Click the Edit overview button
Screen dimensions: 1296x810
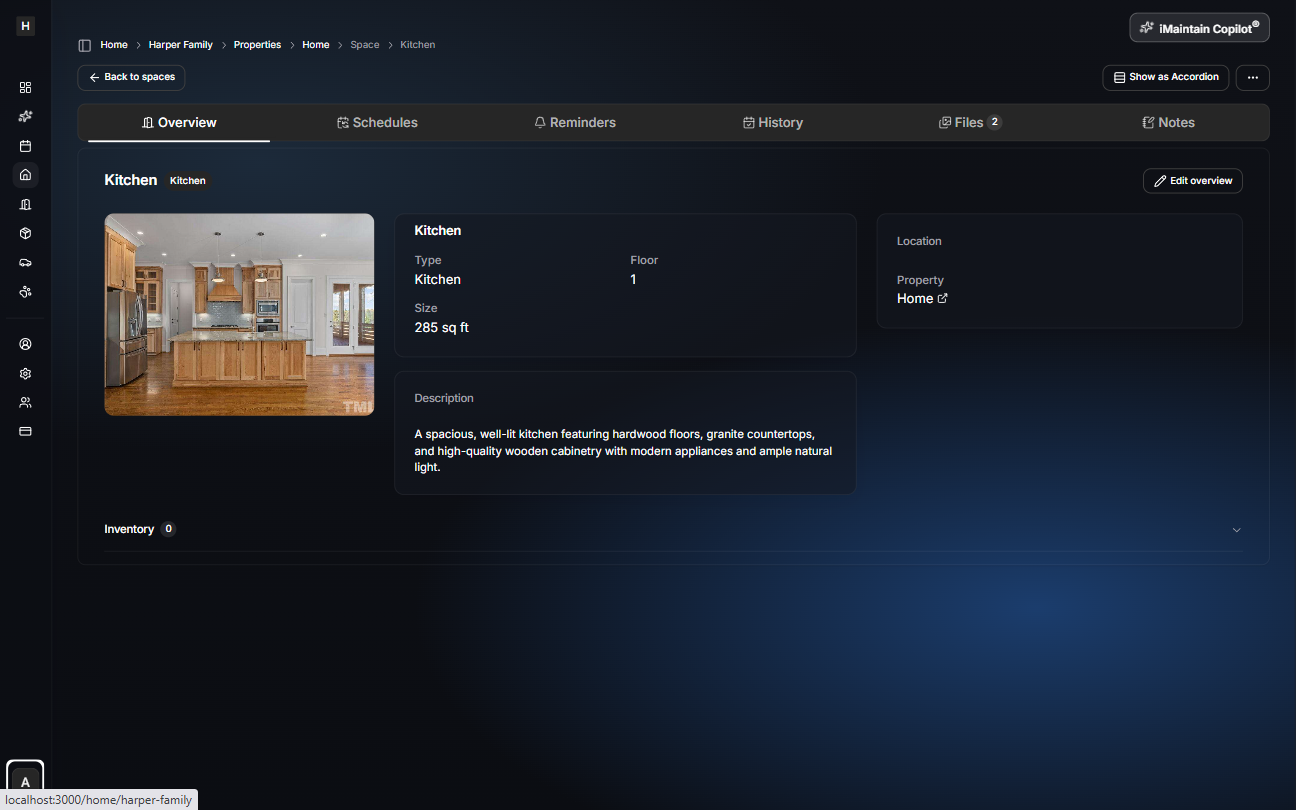pos(1192,180)
